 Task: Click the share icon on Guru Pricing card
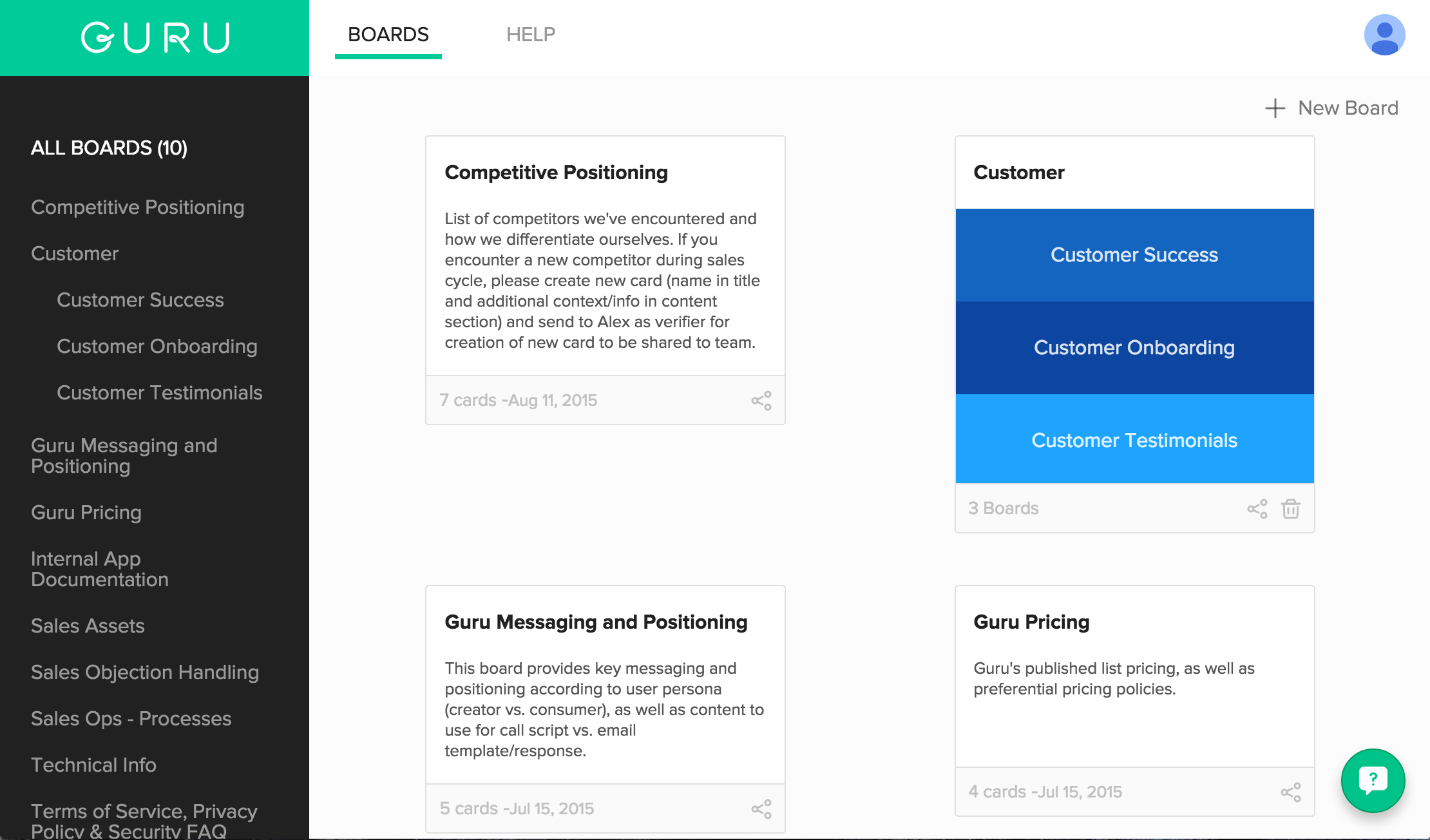(x=1291, y=792)
